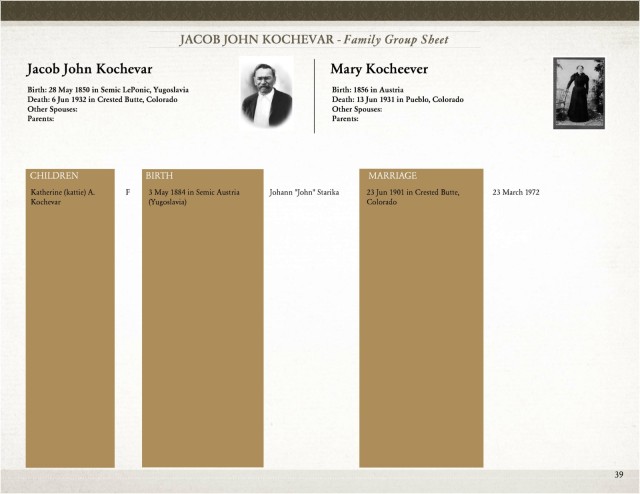Click the Family Group Sheet page title
Image resolution: width=640 pixels, height=494 pixels.
click(x=314, y=40)
